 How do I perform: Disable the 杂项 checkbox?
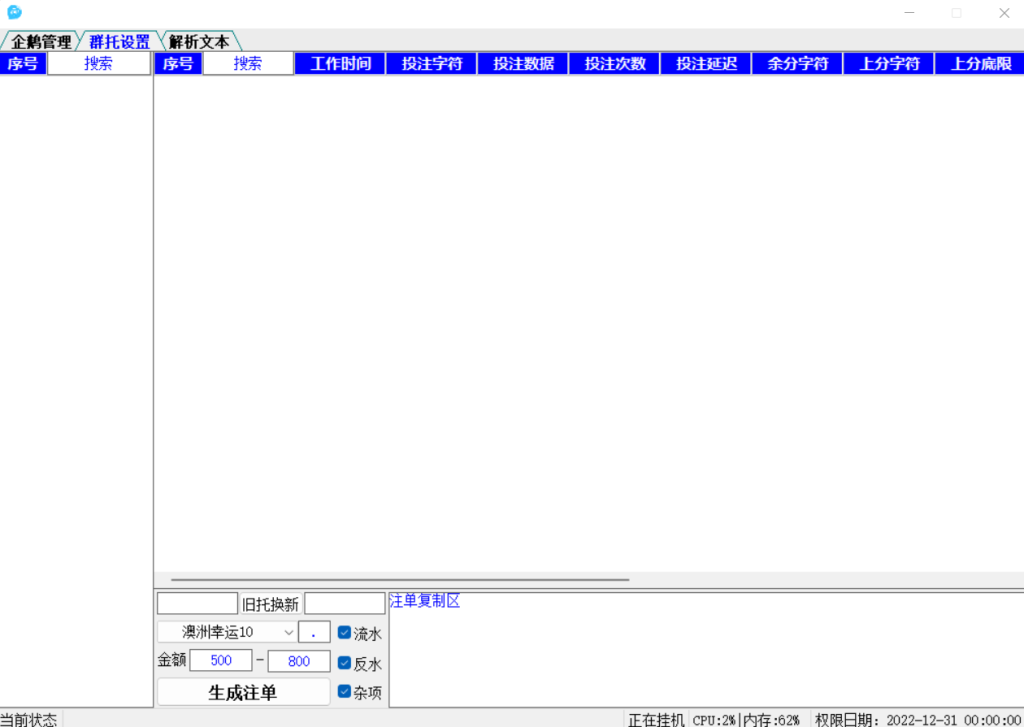(344, 692)
